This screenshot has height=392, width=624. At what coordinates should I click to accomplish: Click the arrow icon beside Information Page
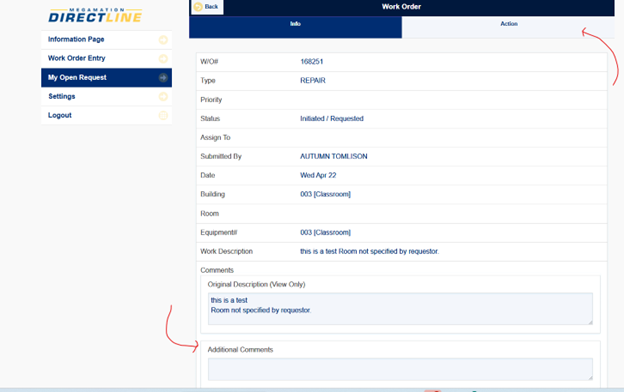[x=163, y=39]
